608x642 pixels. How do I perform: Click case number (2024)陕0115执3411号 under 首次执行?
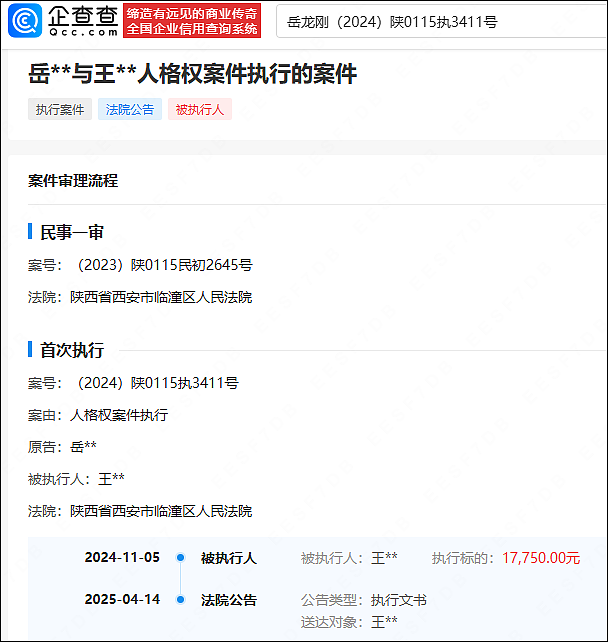click(158, 383)
